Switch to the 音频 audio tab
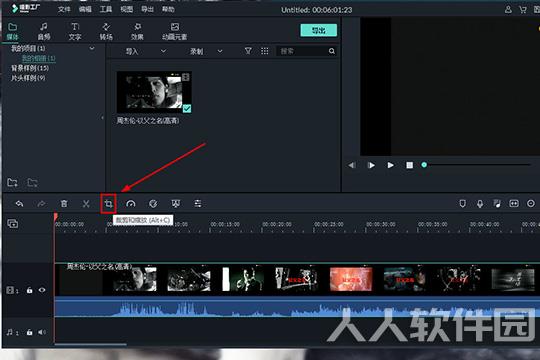 (x=44, y=31)
